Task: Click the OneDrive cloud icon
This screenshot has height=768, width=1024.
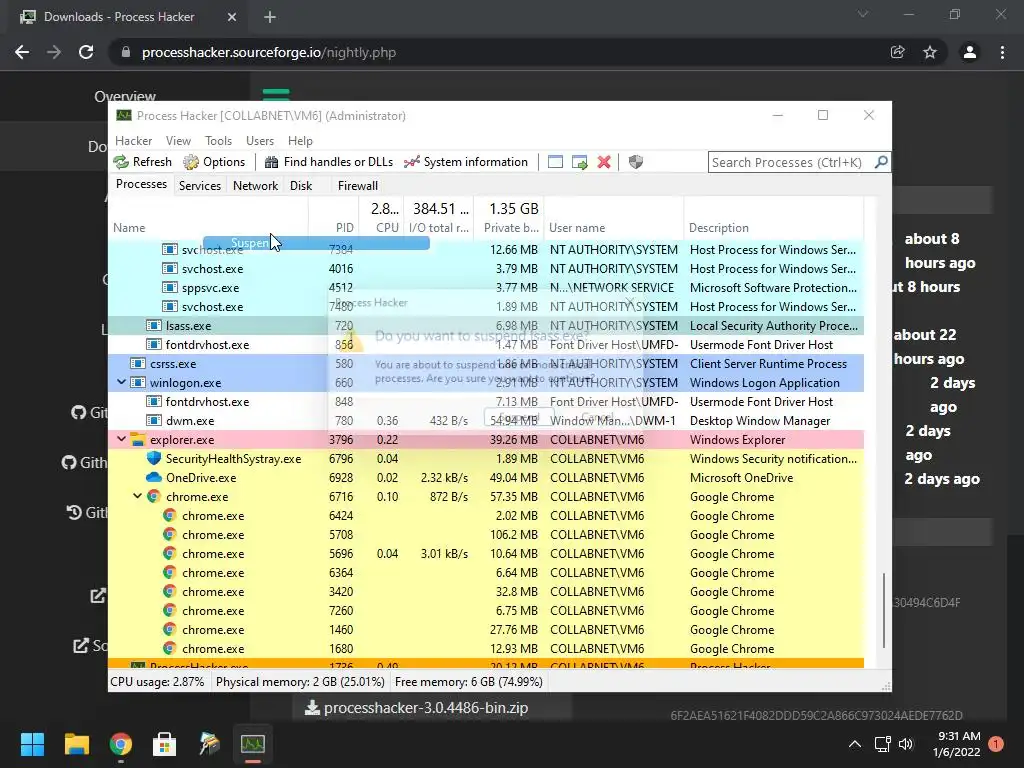Action: coord(153,477)
